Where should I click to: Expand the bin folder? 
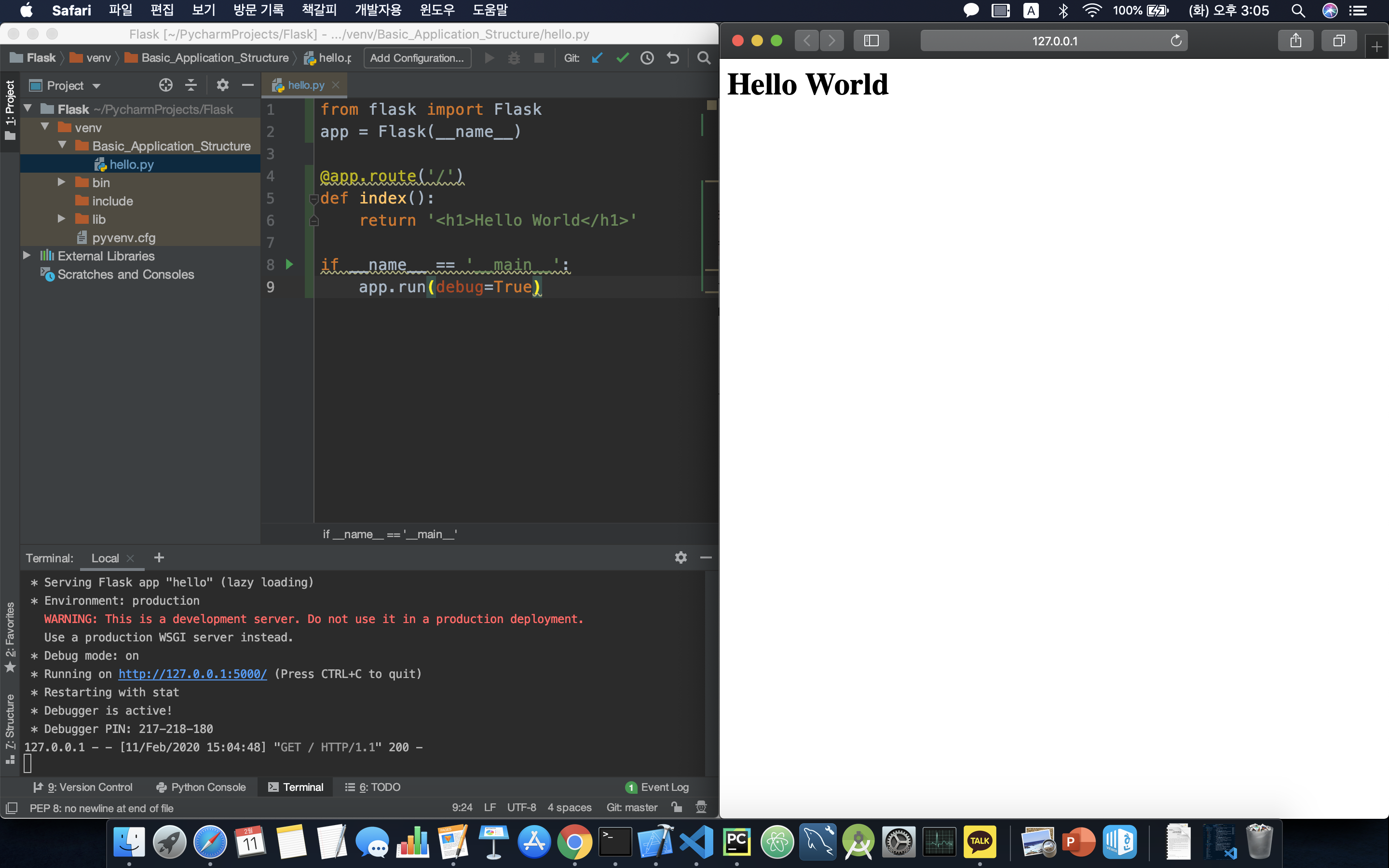61,183
